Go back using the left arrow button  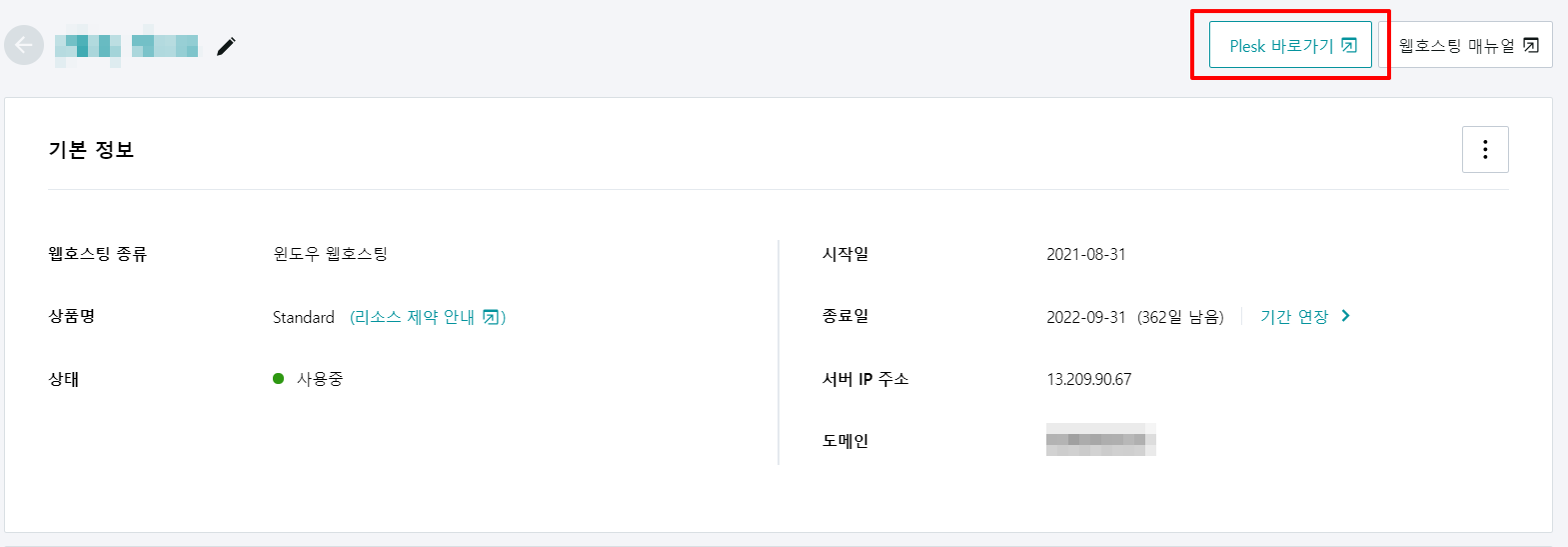24,45
